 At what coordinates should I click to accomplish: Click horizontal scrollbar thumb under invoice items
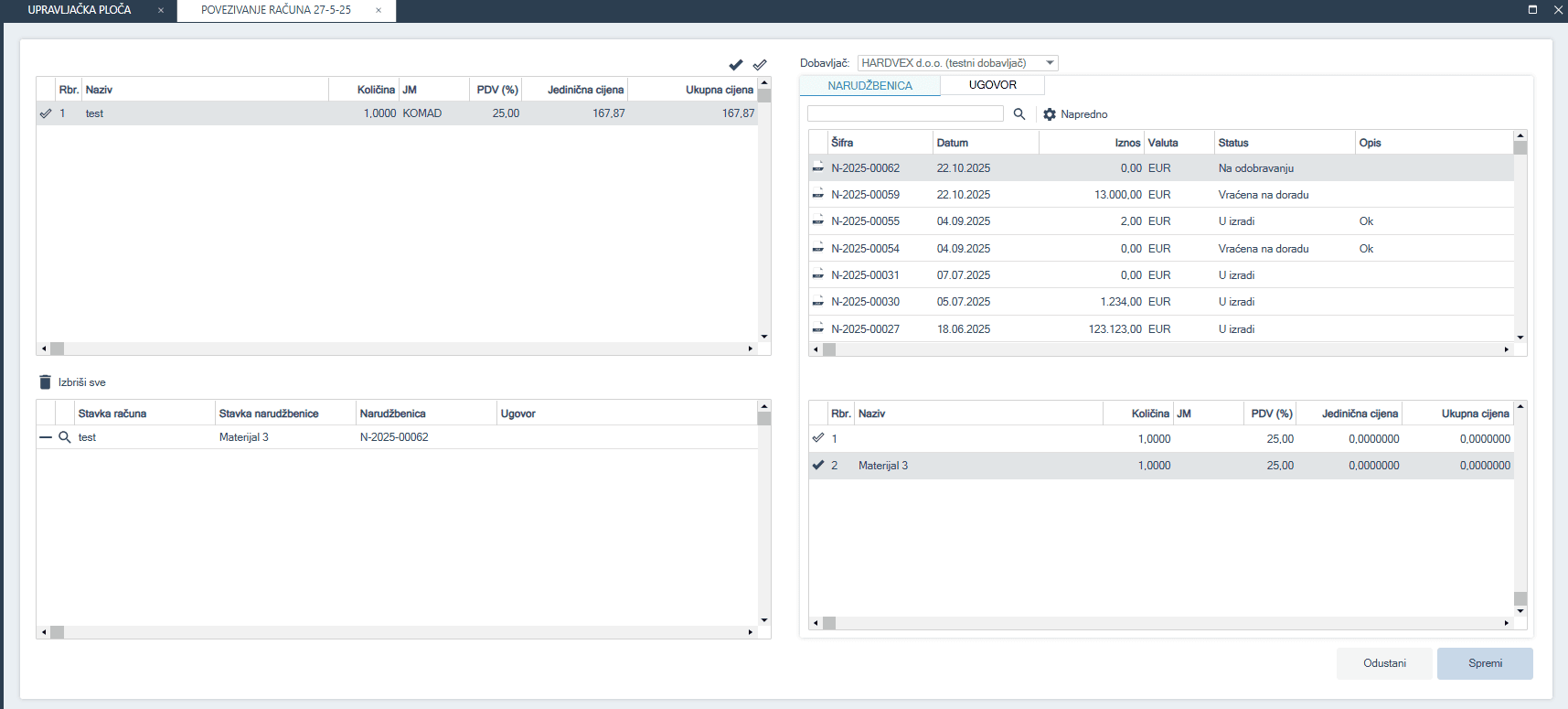pos(58,349)
